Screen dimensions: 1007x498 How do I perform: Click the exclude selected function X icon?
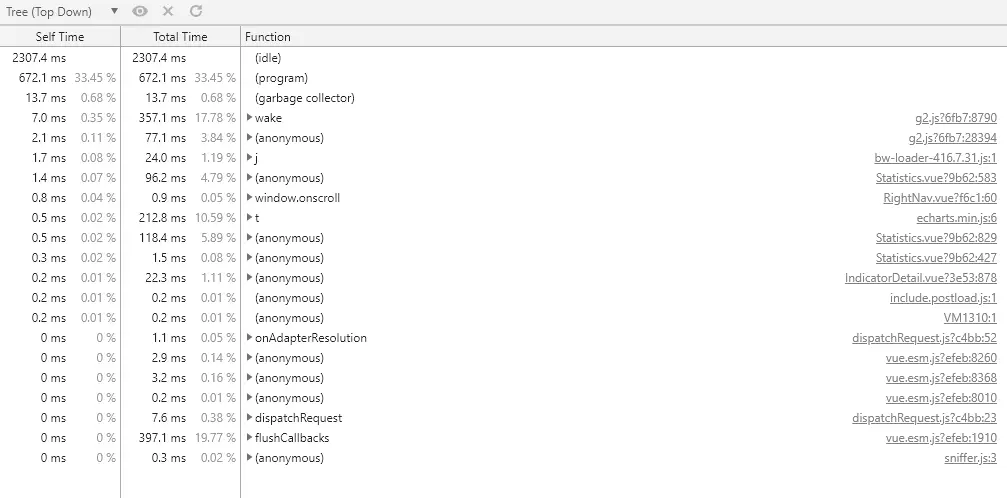tap(168, 11)
